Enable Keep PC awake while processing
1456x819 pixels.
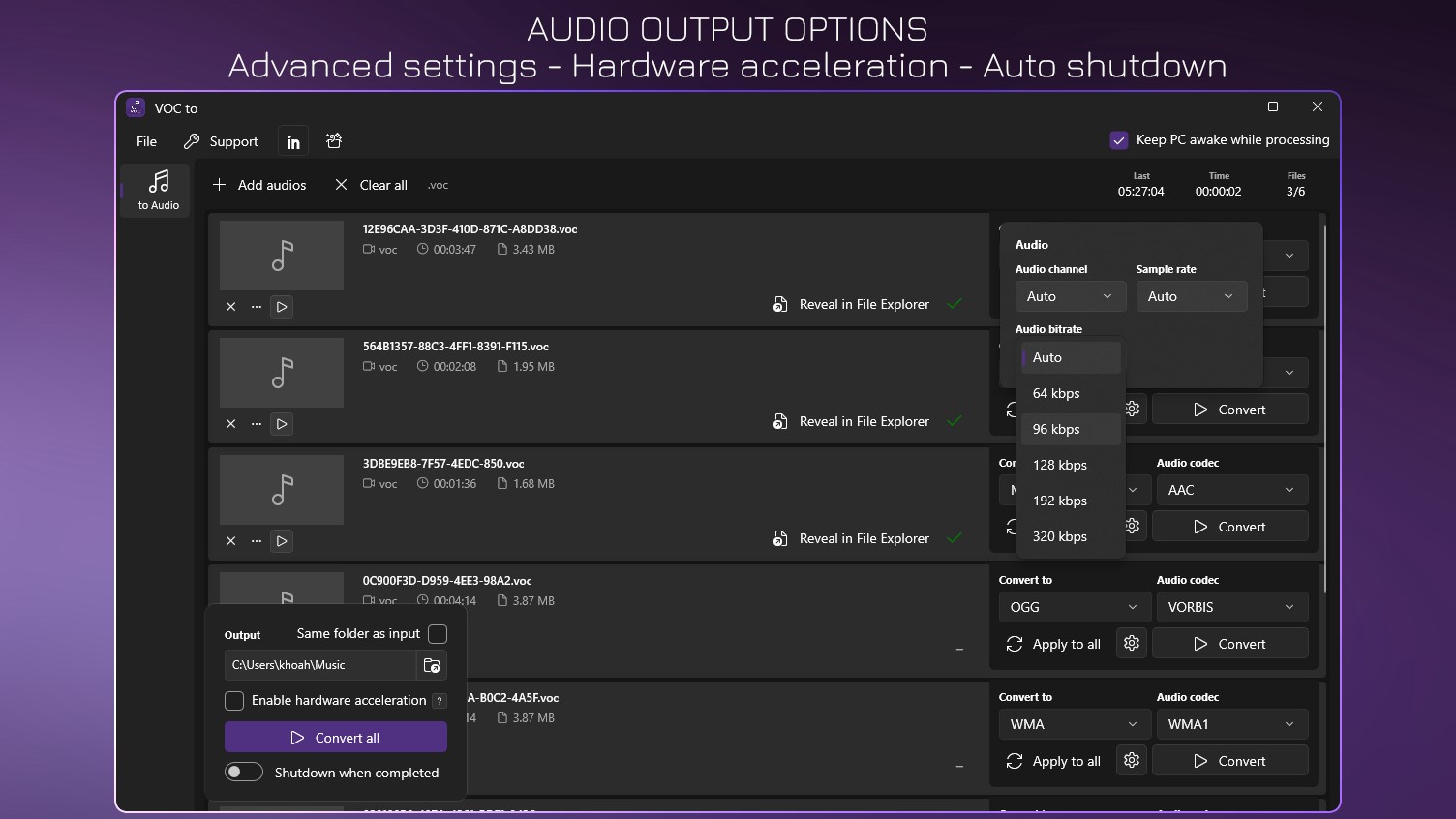click(1119, 139)
